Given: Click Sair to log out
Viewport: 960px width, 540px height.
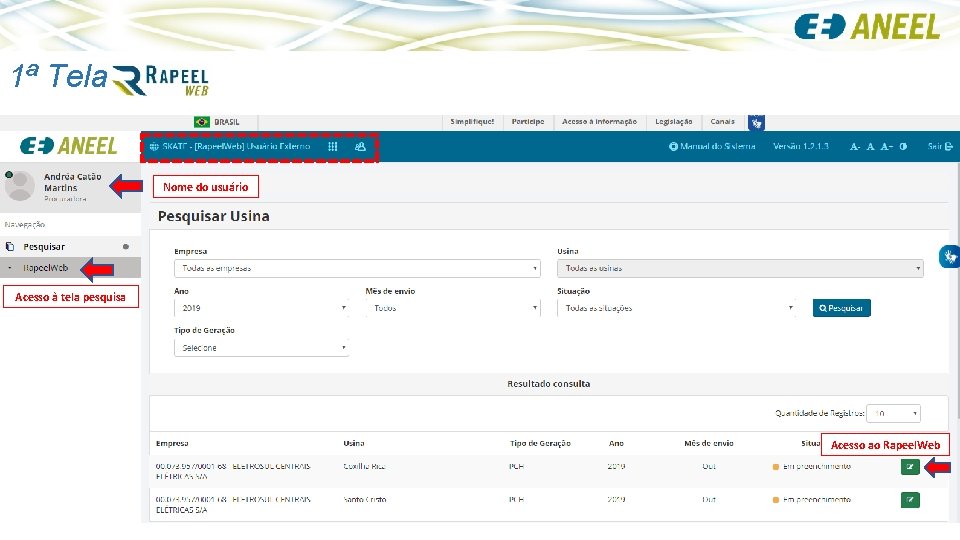Looking at the screenshot, I should click(940, 146).
